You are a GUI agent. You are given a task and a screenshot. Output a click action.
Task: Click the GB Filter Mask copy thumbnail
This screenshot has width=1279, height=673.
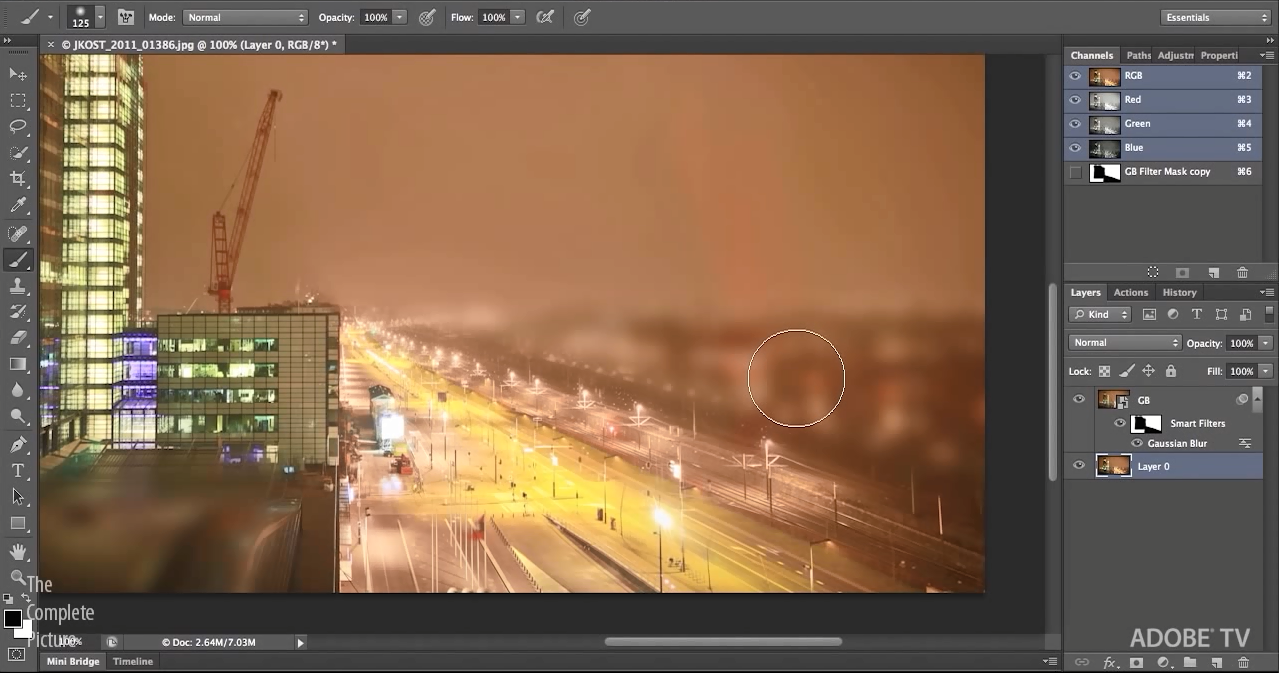[1105, 172]
